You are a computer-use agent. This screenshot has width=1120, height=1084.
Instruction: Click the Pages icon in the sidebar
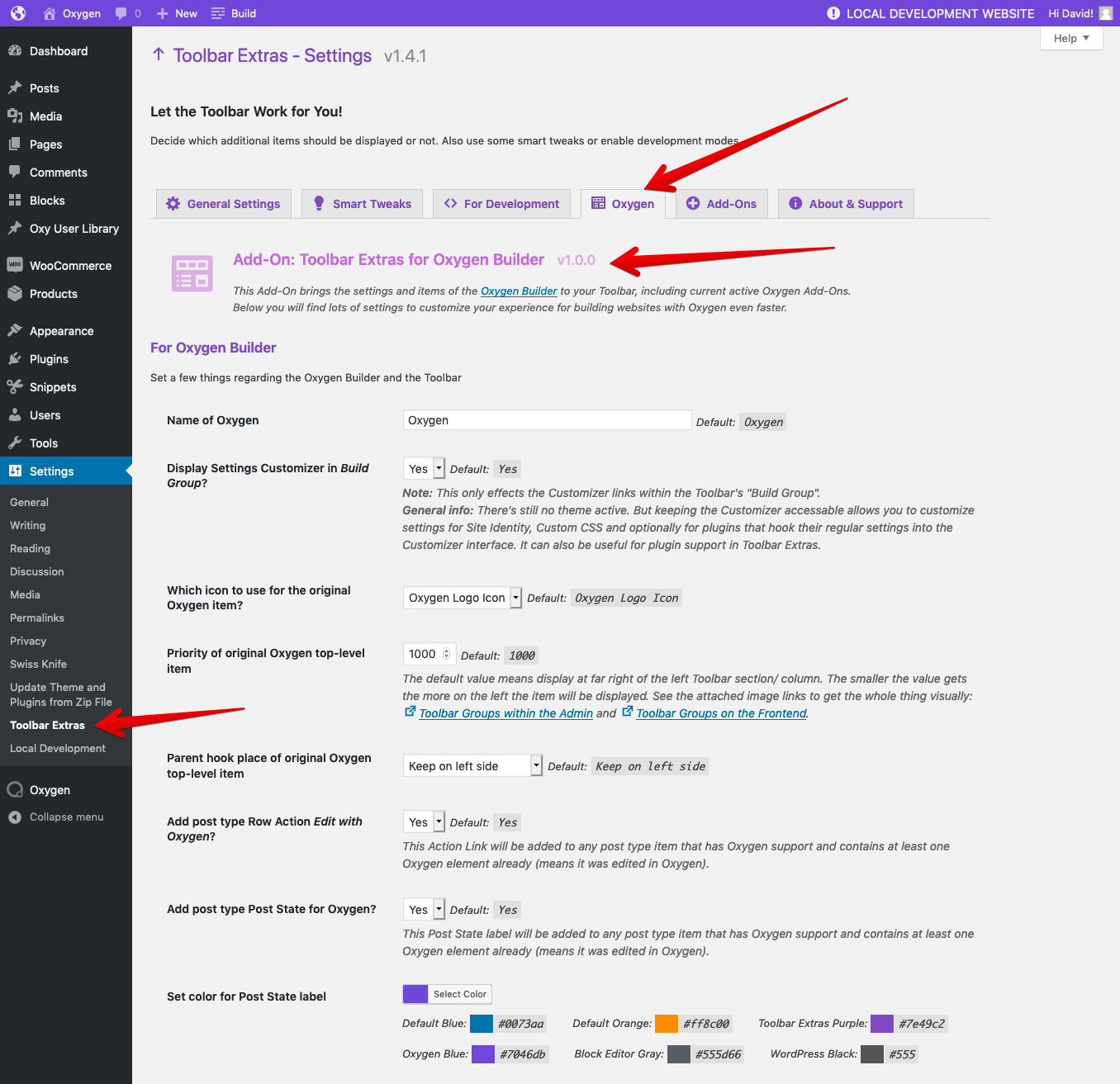15,144
